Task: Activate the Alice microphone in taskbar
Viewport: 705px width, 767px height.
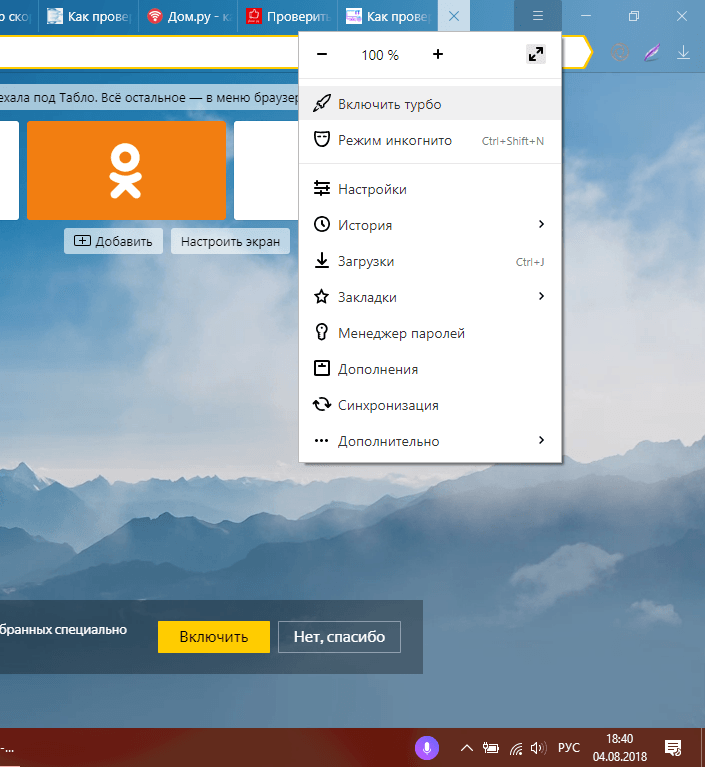Action: 427,748
